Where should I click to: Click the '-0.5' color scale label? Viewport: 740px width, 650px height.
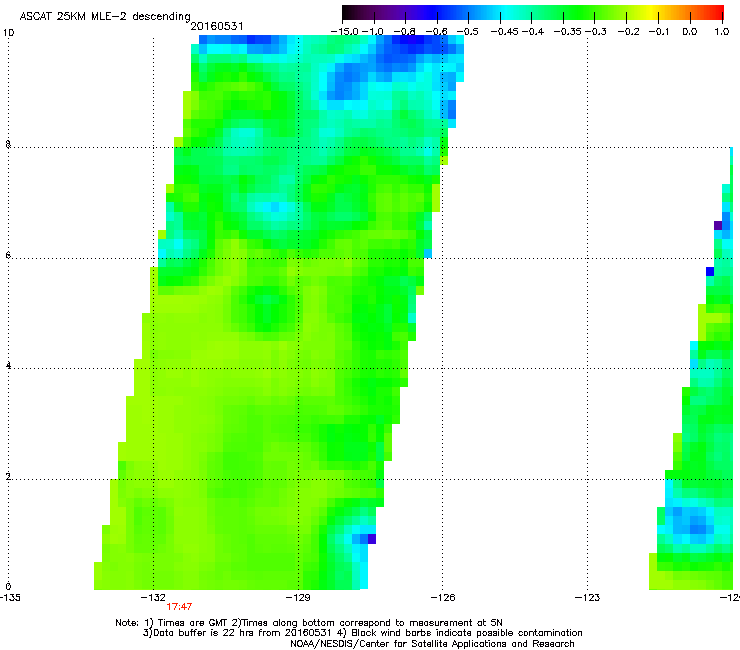[x=468, y=32]
